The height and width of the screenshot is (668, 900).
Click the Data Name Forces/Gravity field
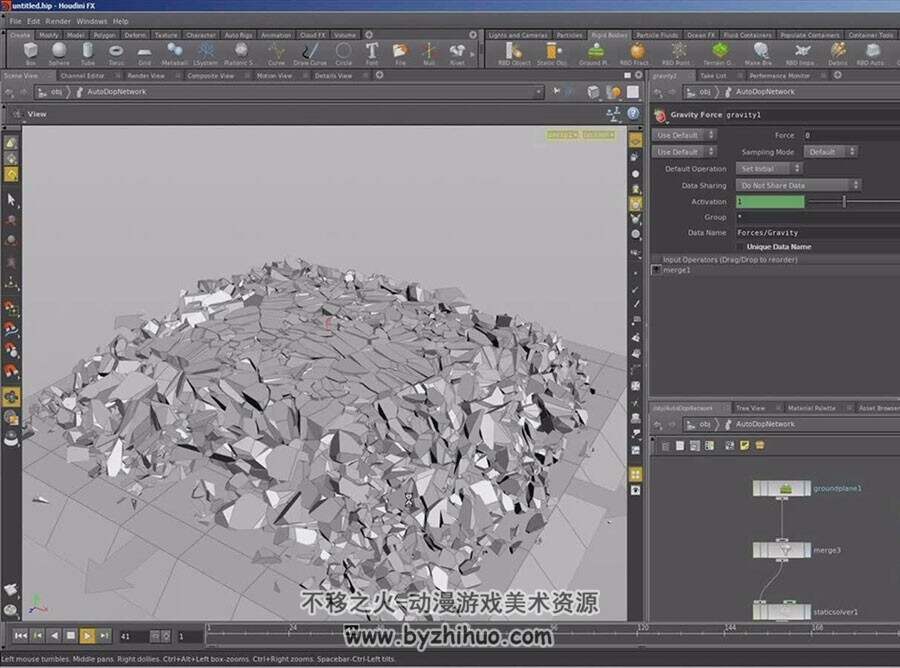coord(818,232)
